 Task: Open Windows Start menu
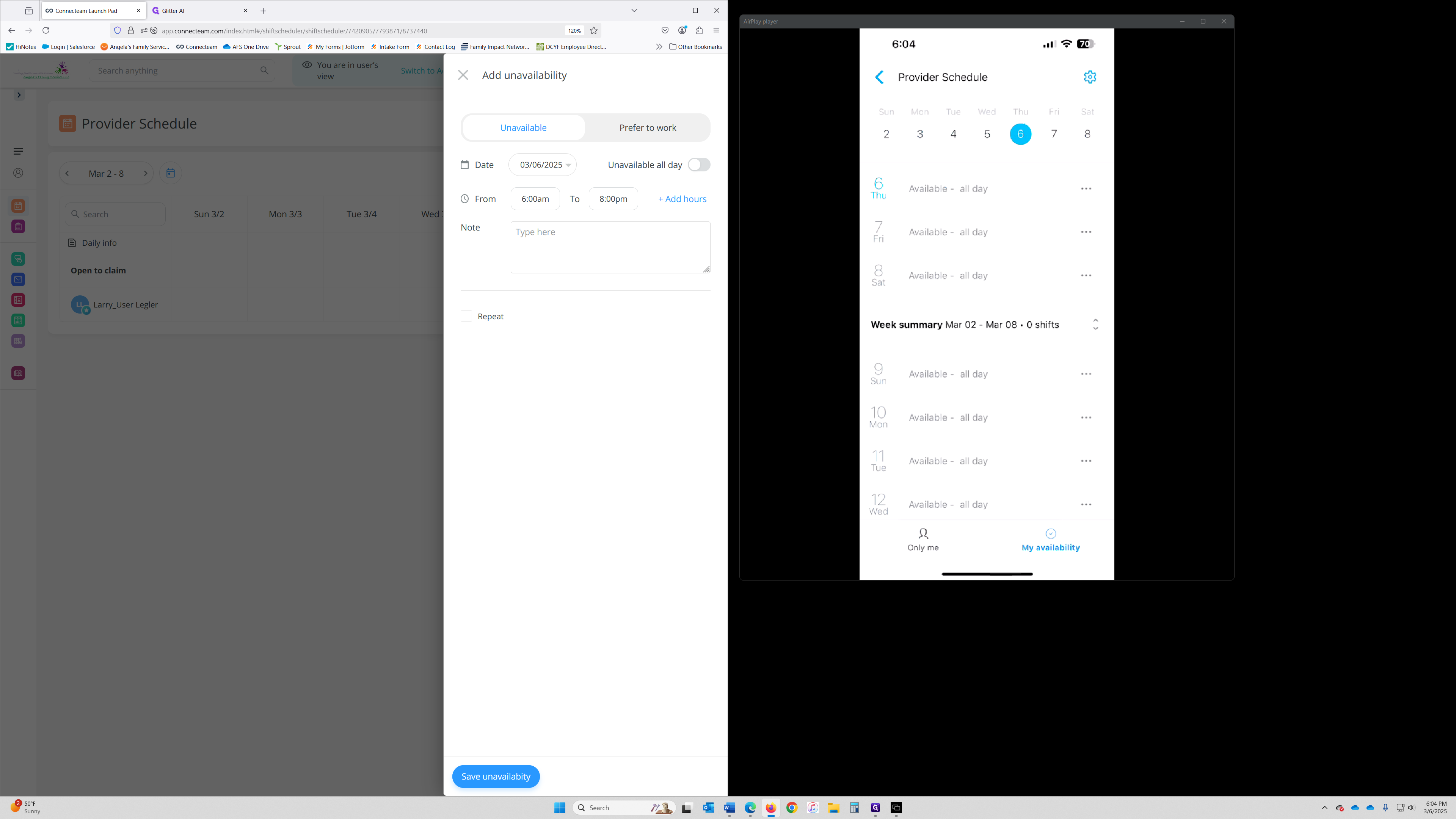[x=560, y=808]
